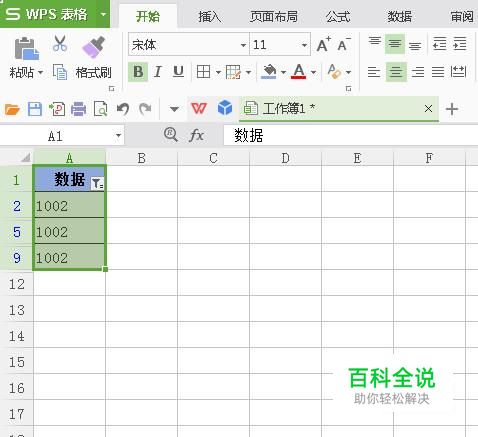Select column B header

point(142,158)
